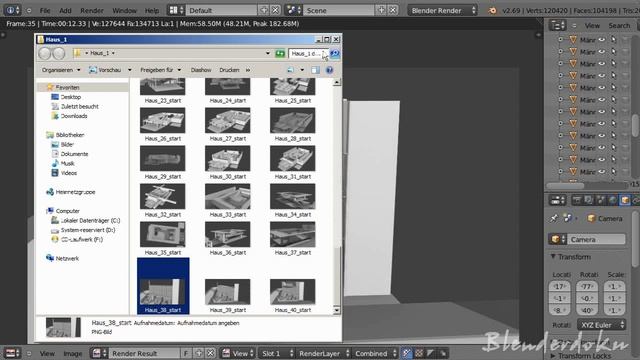640x360 pixels.
Task: Toggle selectability cursor of first Mänr object
Action: click(613, 40)
